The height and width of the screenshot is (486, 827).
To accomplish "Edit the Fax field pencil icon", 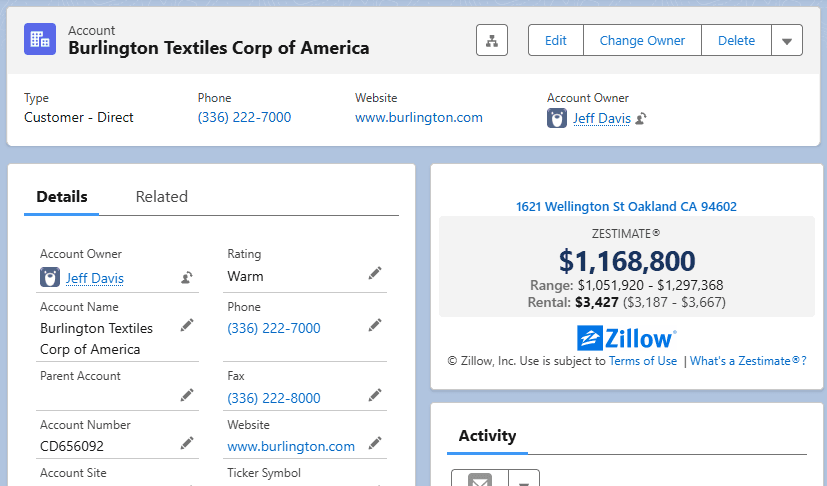I will (x=374, y=395).
